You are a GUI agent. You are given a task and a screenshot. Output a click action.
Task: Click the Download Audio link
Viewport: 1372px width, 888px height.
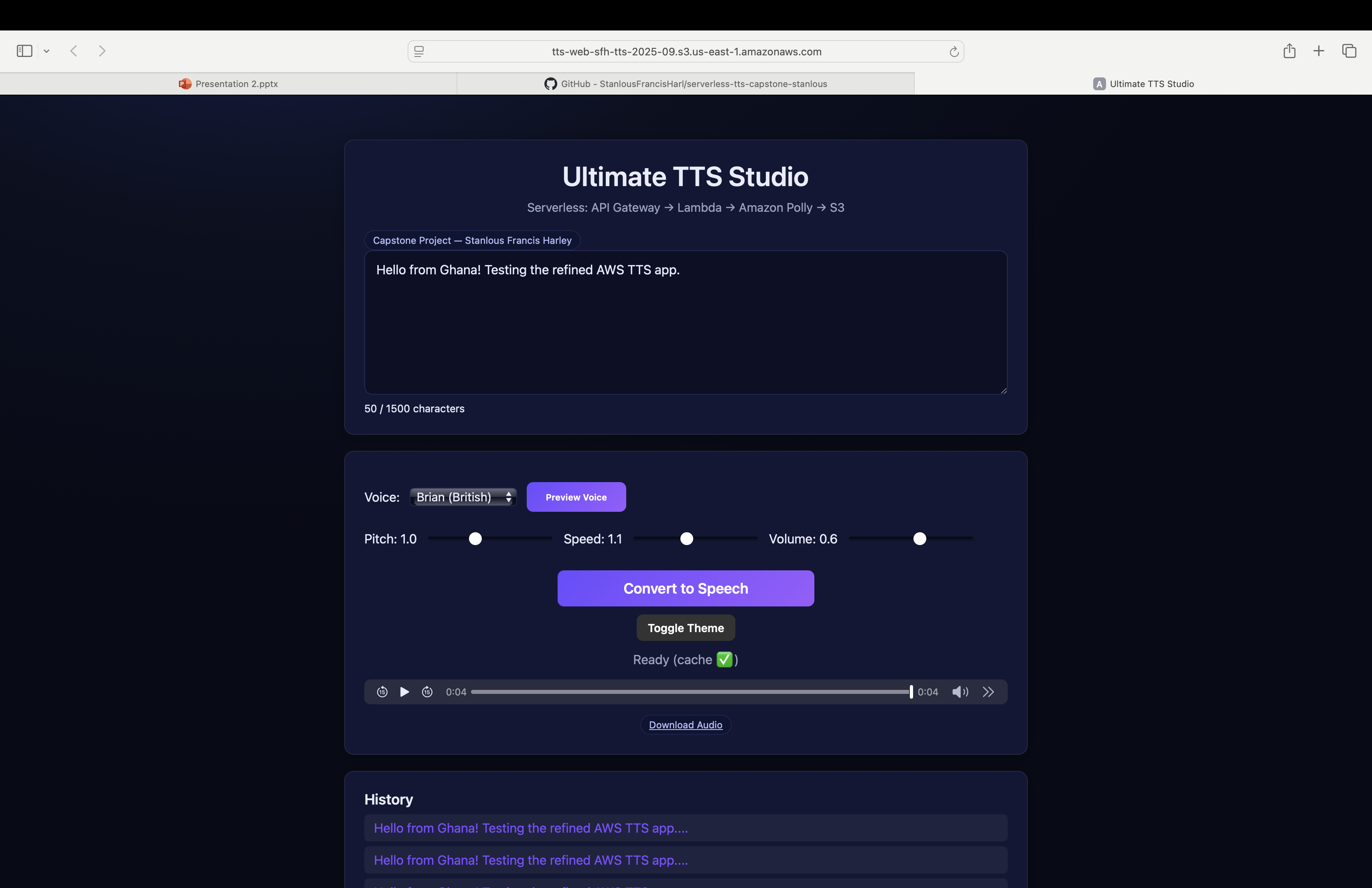point(686,725)
